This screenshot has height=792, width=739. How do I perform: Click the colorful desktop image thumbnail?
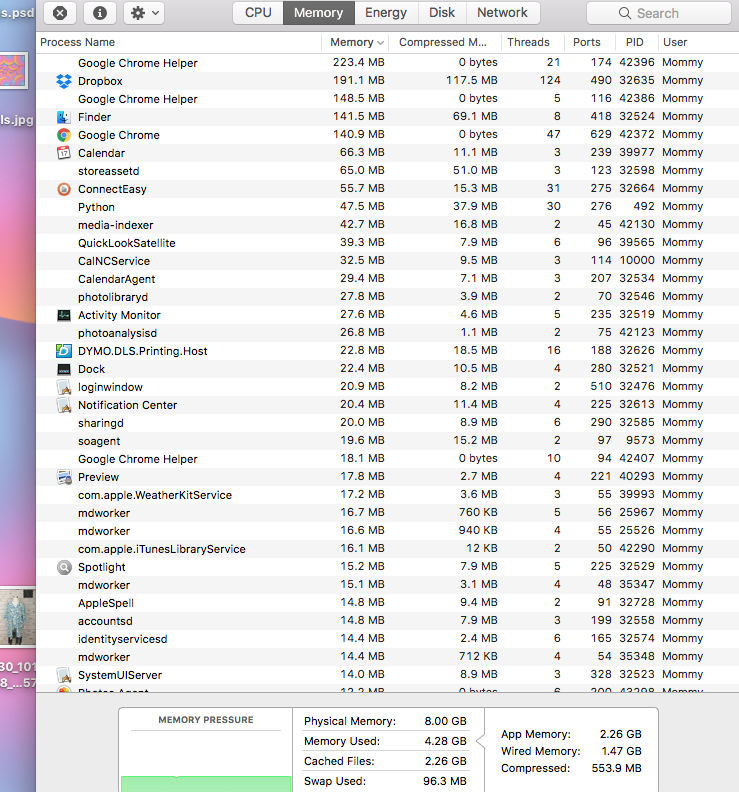pyautogui.click(x=14, y=71)
